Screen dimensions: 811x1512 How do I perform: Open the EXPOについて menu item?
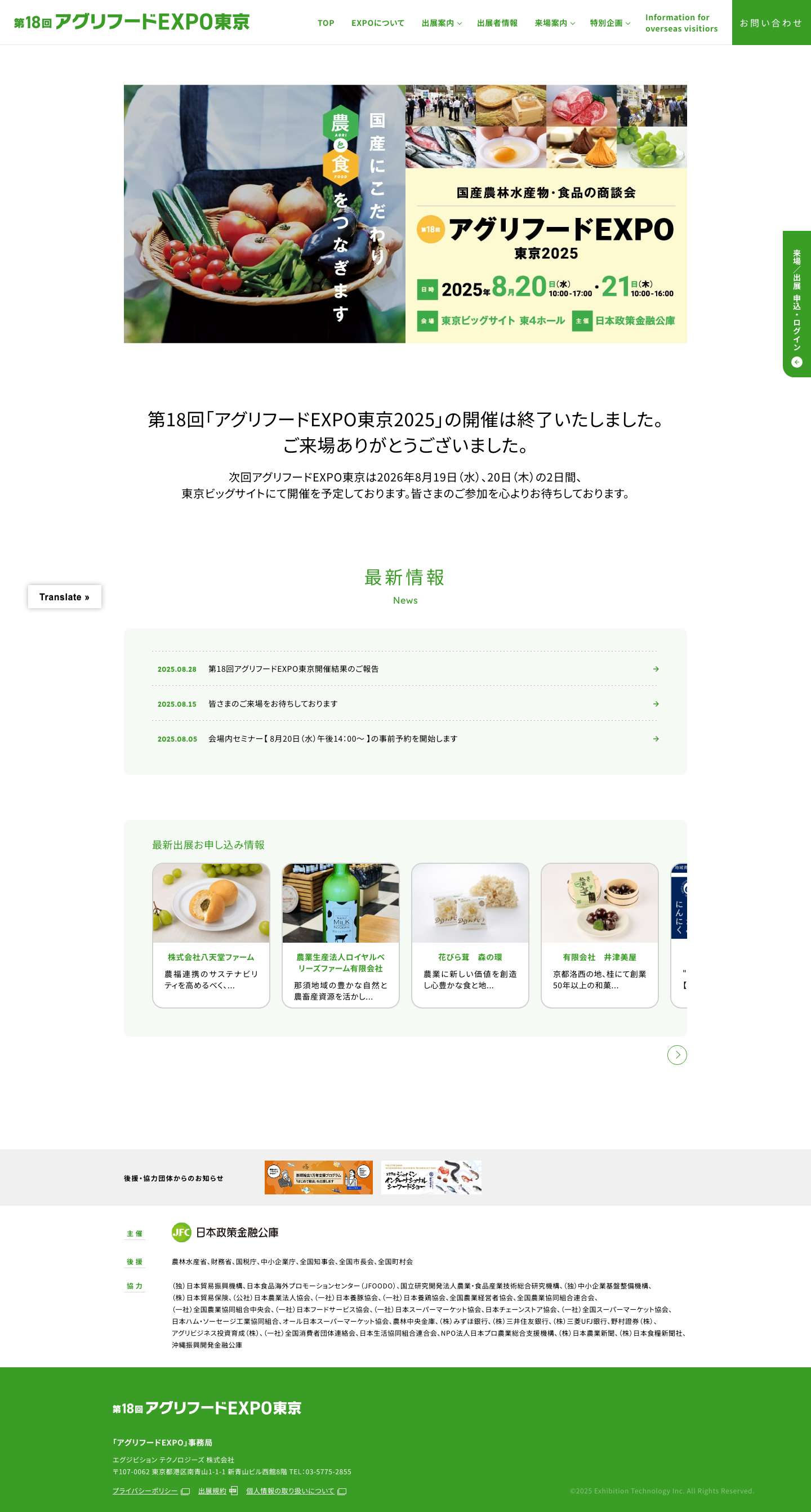click(377, 23)
